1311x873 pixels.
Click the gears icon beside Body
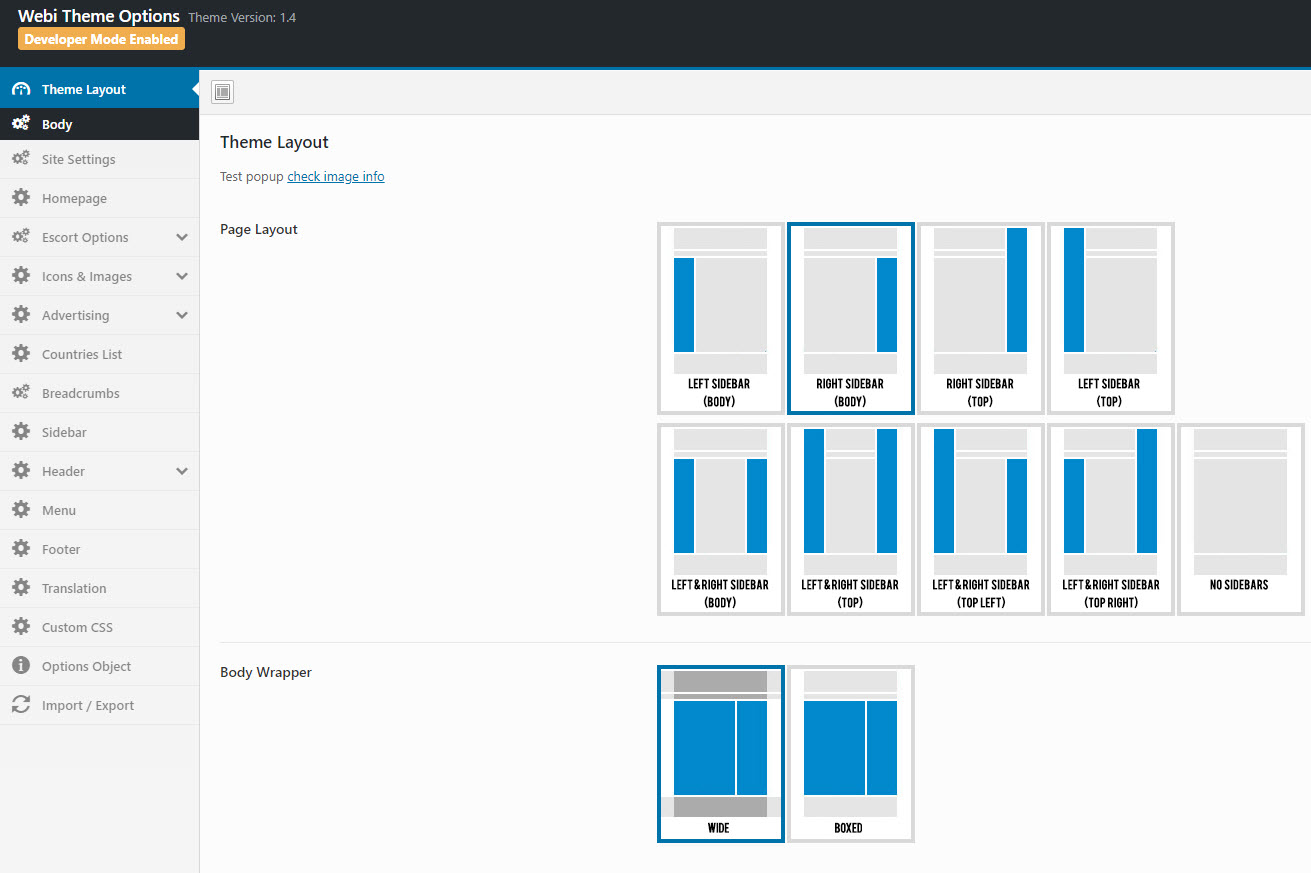21,124
